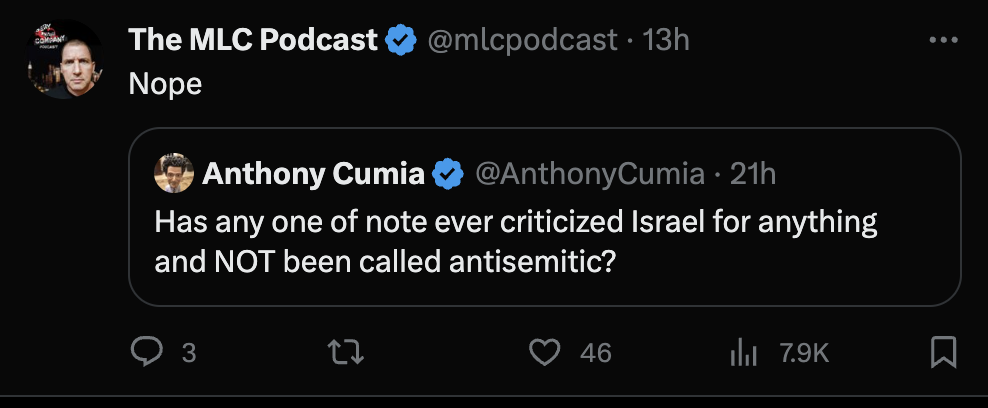This screenshot has height=408, width=988.
Task: Click the 21h quoted tweet timestamp
Action: pos(753,174)
